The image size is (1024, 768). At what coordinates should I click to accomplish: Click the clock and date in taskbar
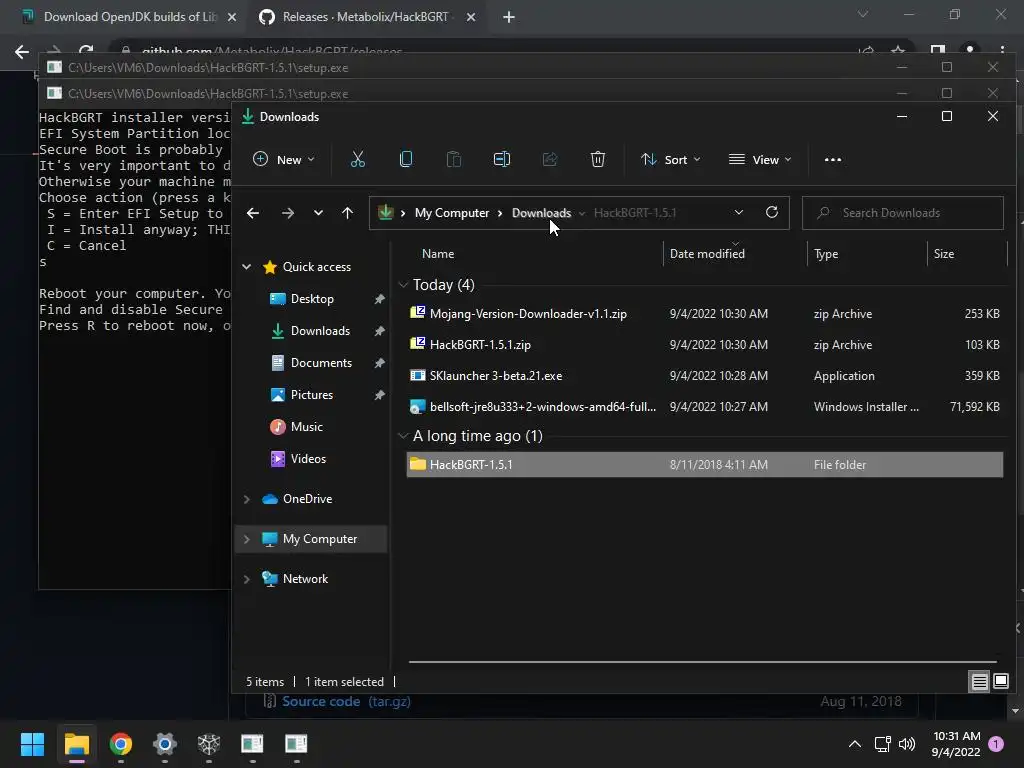[x=956, y=744]
